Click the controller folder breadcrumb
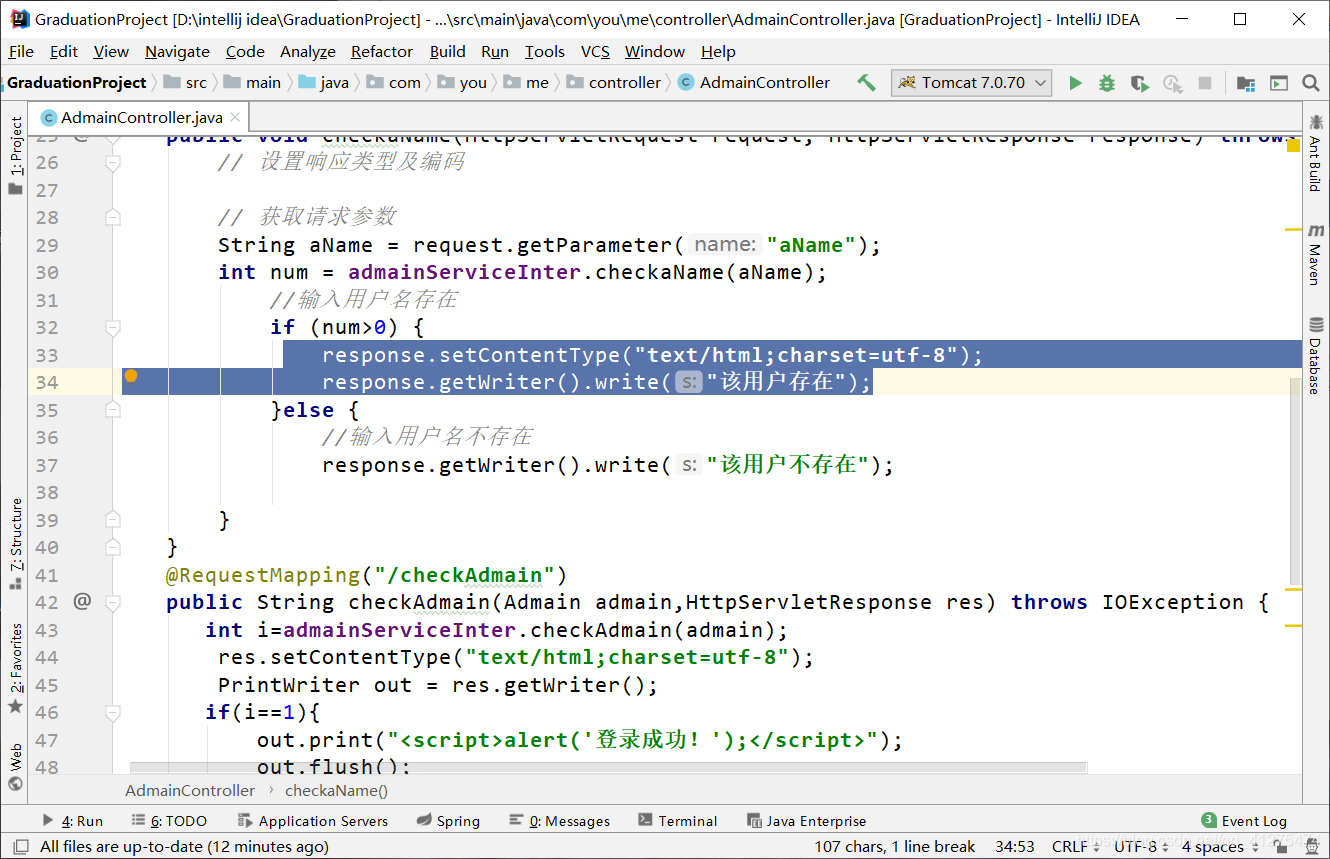Viewport: 1330px width, 859px height. tap(614, 83)
